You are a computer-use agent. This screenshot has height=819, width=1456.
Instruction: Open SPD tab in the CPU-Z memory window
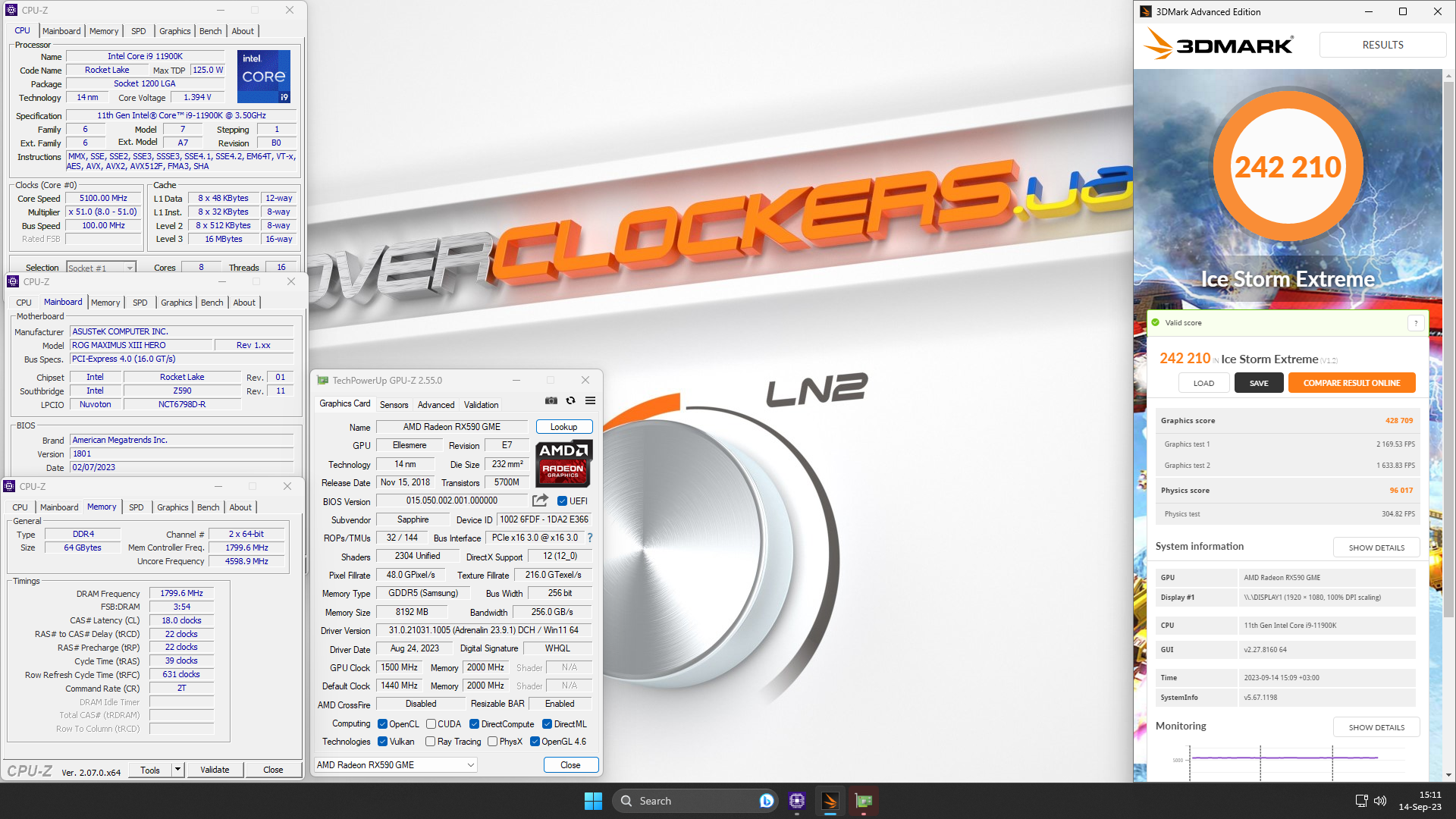pyautogui.click(x=136, y=507)
